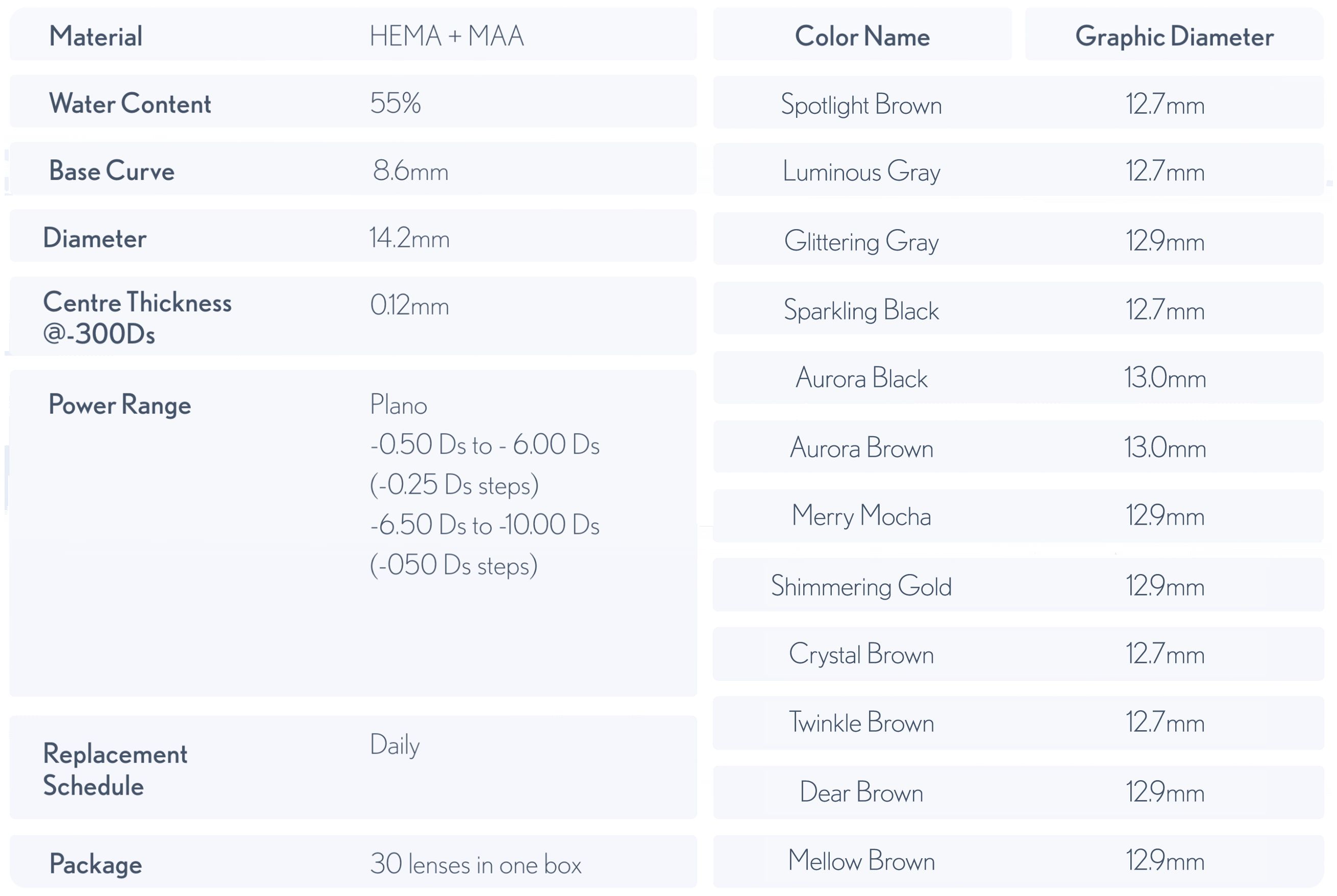The width and height of the screenshot is (1337, 896).
Task: Select the Shimmering Gold color name
Action: (x=861, y=586)
